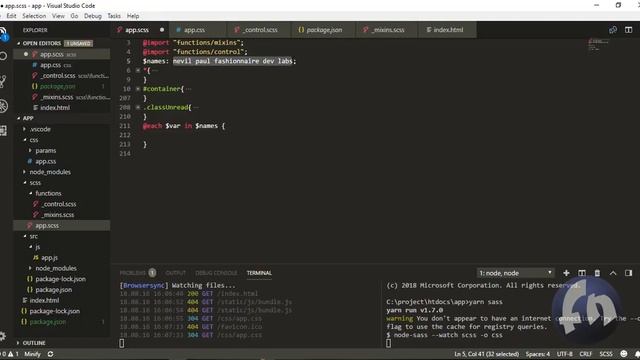
Task: Open _mixins.scss under functions folder
Action: (x=58, y=215)
